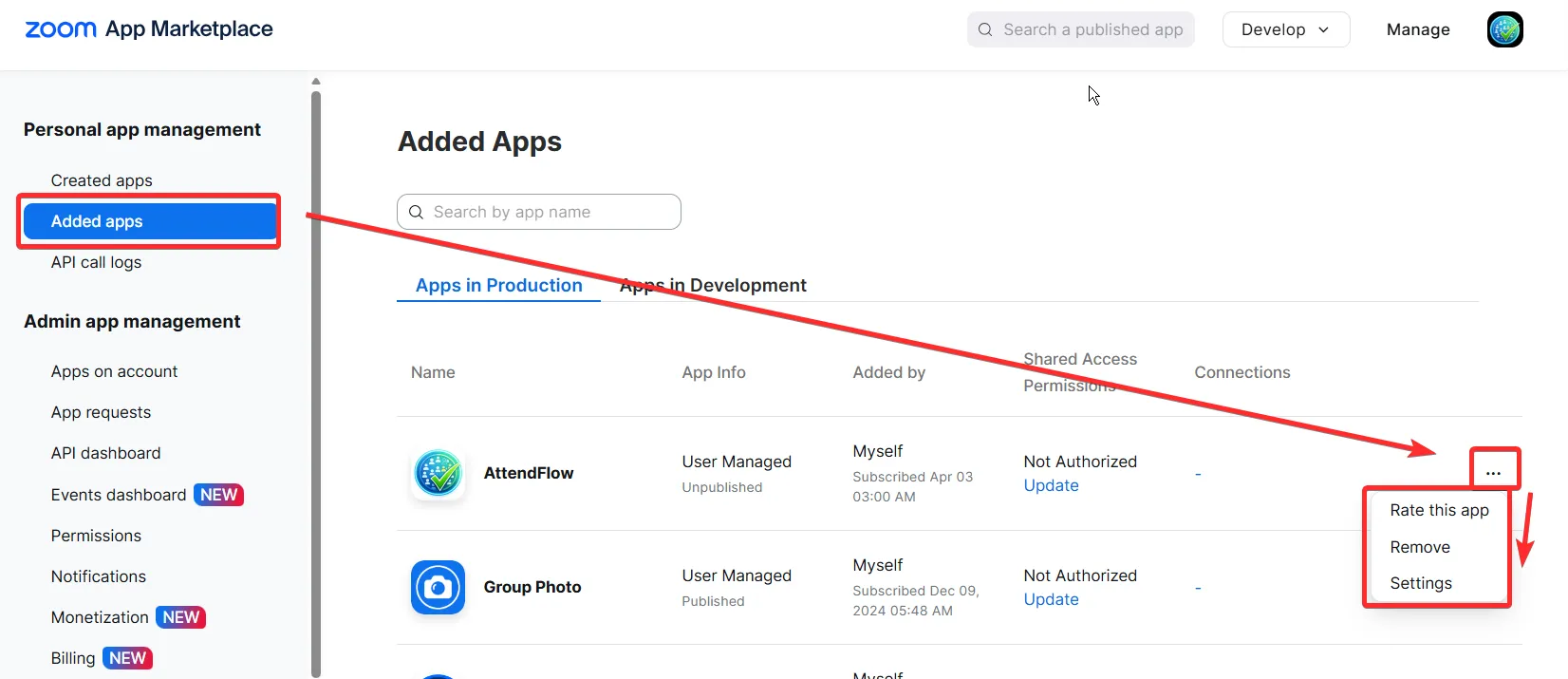Open App requests page
Screen dimensions: 1568x679
click(101, 412)
